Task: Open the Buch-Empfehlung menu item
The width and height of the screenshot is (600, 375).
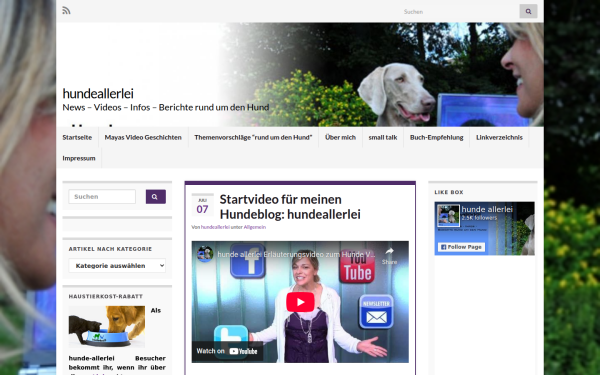Action: pos(436,137)
